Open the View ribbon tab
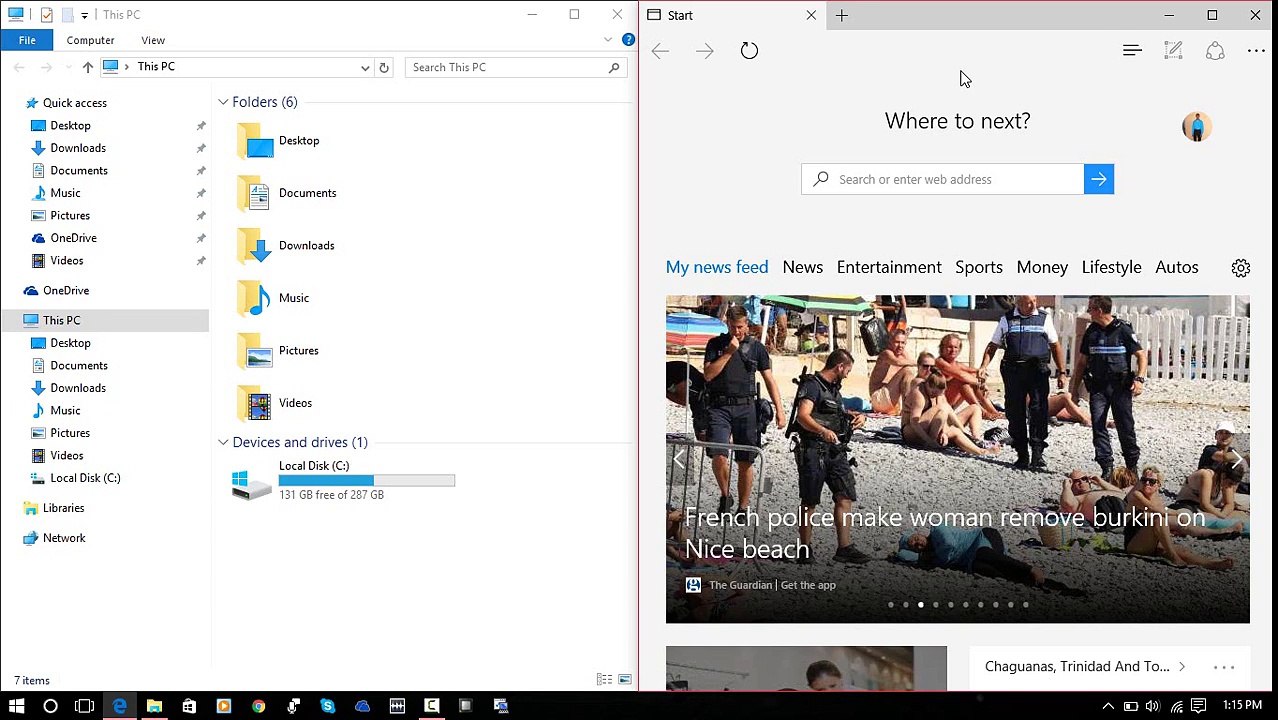1278x720 pixels. point(153,40)
